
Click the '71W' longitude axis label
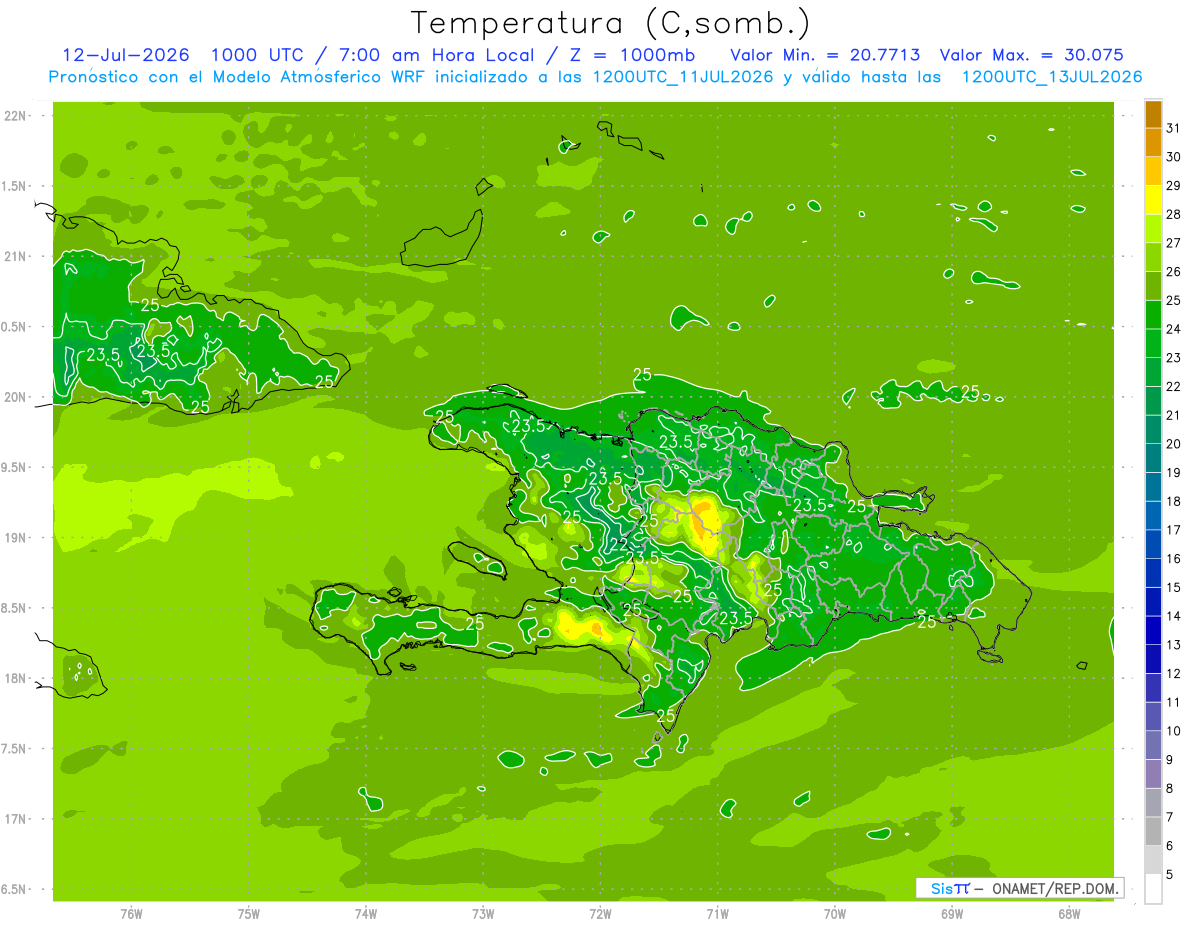tap(717, 913)
